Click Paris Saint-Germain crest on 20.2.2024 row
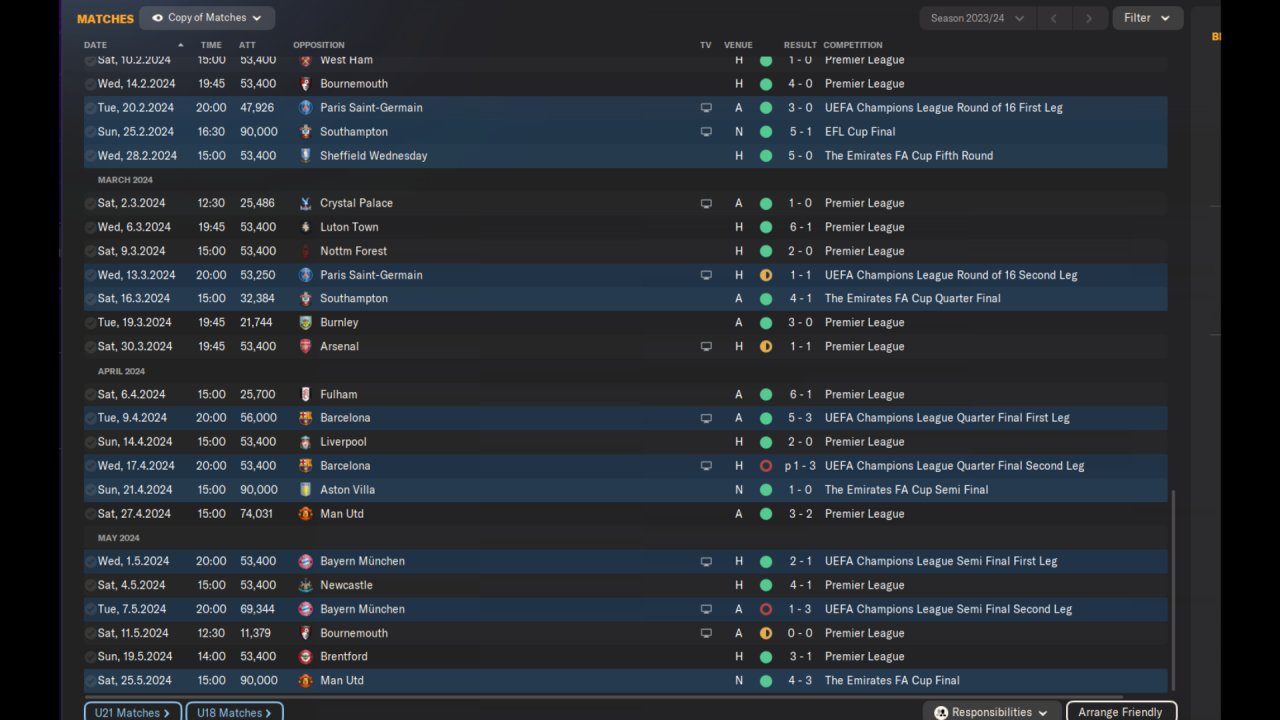The image size is (1280, 720). click(x=306, y=108)
